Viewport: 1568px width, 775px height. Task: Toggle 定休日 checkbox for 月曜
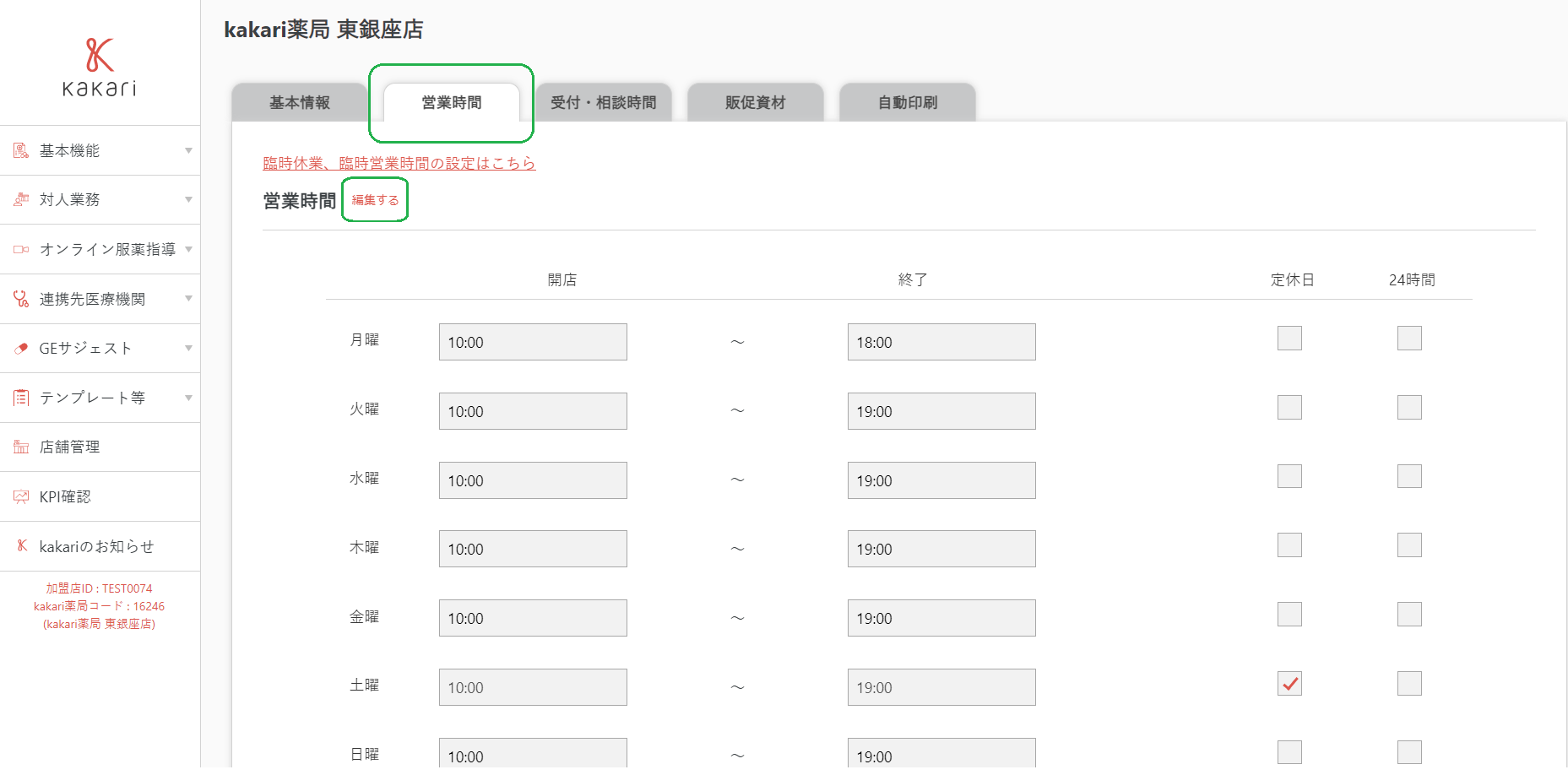[x=1289, y=338]
